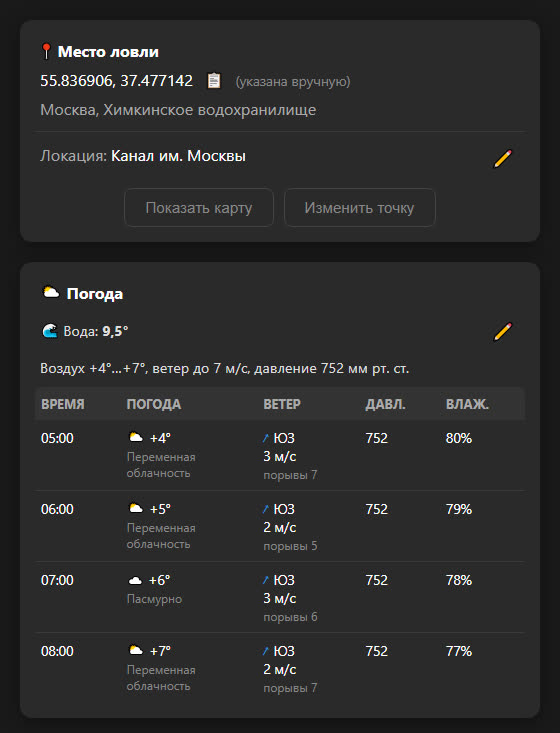Image resolution: width=560 pixels, height=733 pixels.
Task: Click the water temperature value 9,5°
Action: 115,331
